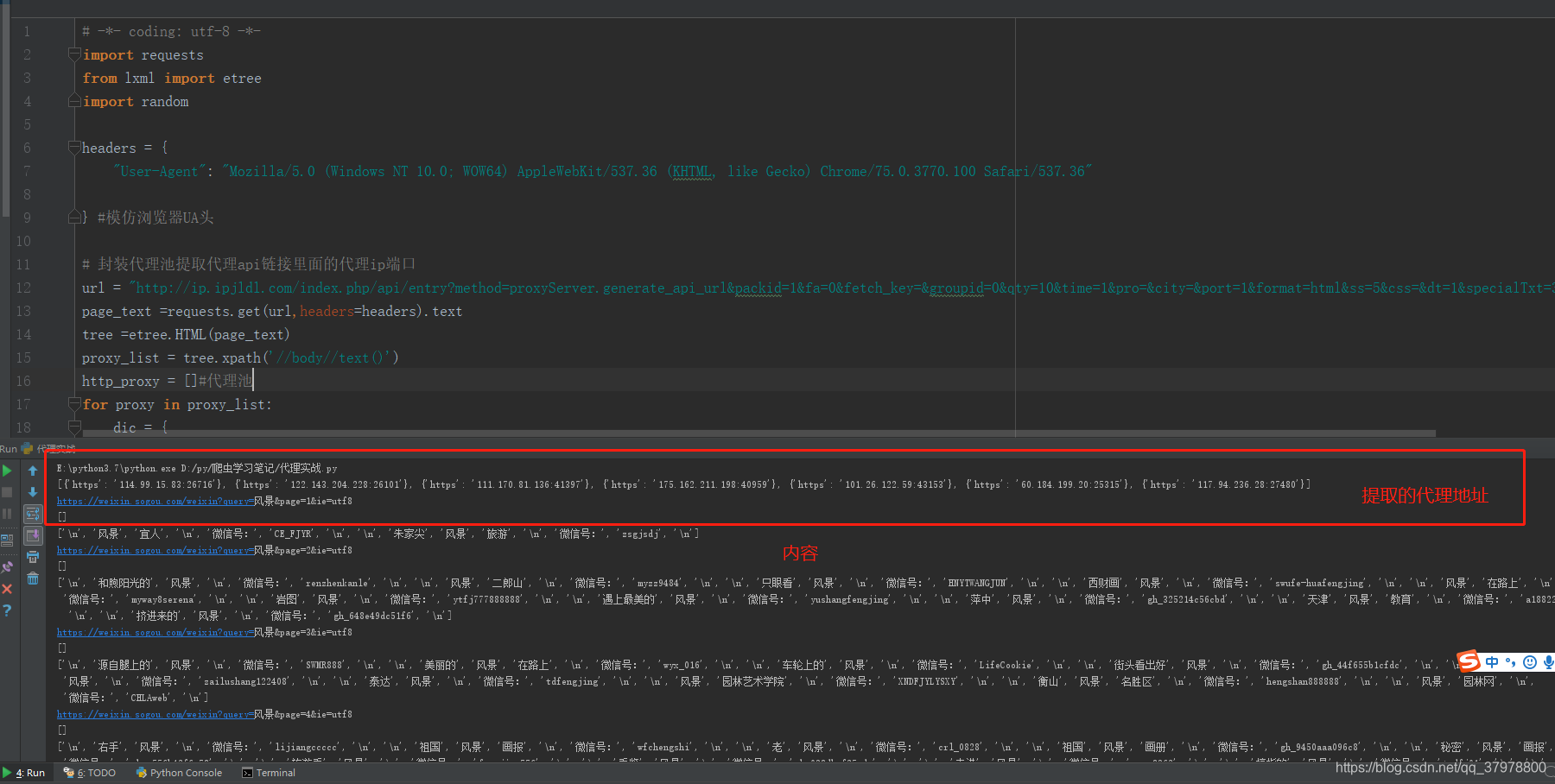This screenshot has width=1555, height=784.
Task: Click the proxy_list xpath line 15
Action: point(240,357)
